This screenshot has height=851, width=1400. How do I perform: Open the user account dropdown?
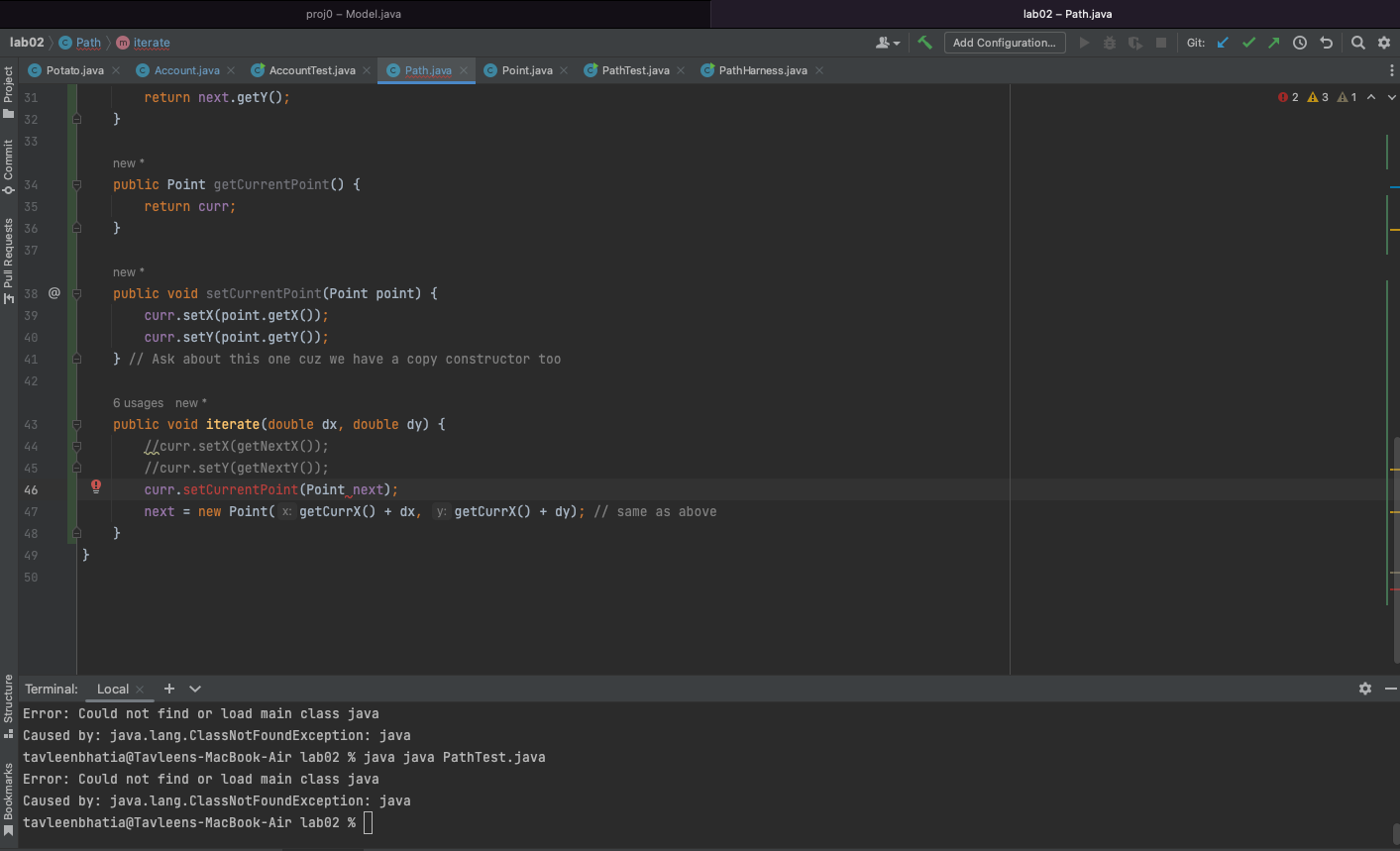tap(888, 43)
